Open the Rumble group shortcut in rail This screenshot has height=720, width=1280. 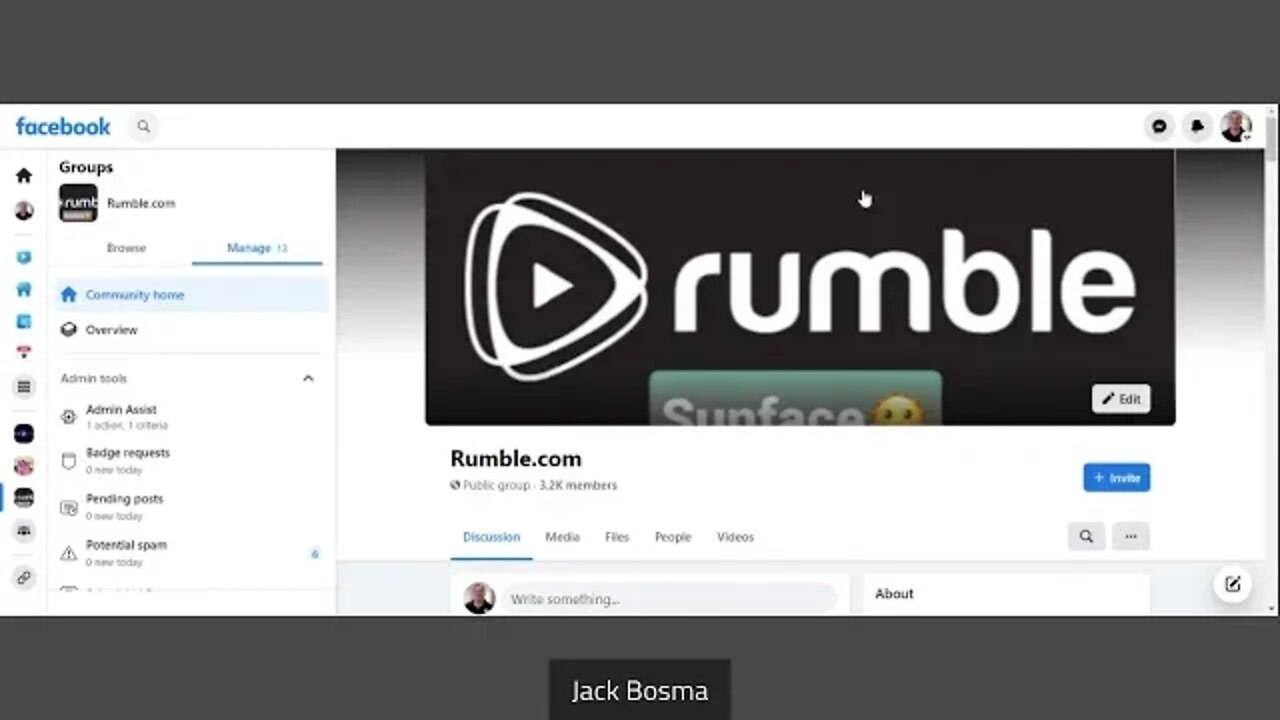click(x=24, y=498)
